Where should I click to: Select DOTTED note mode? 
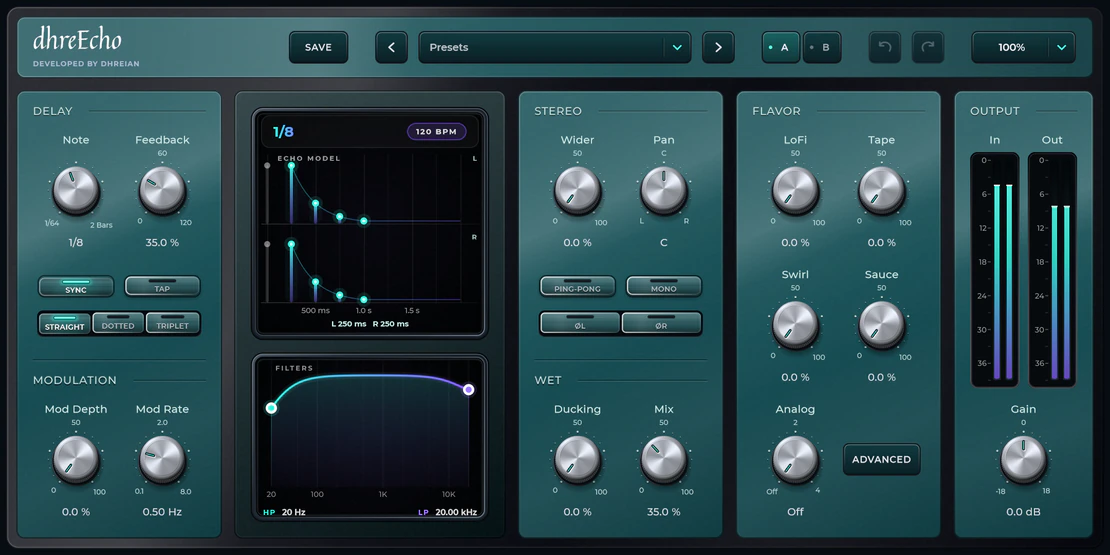pos(118,323)
